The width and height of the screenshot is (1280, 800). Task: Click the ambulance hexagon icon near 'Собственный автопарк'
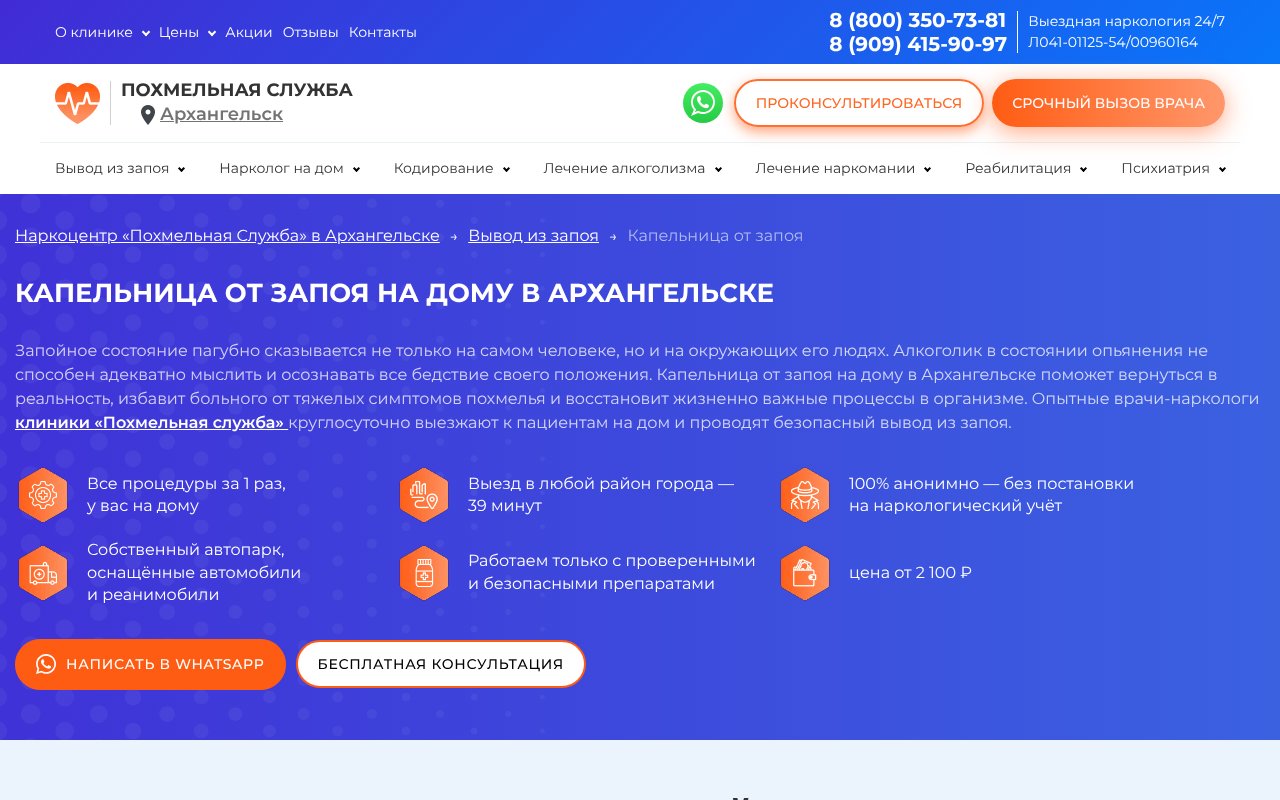pos(43,572)
